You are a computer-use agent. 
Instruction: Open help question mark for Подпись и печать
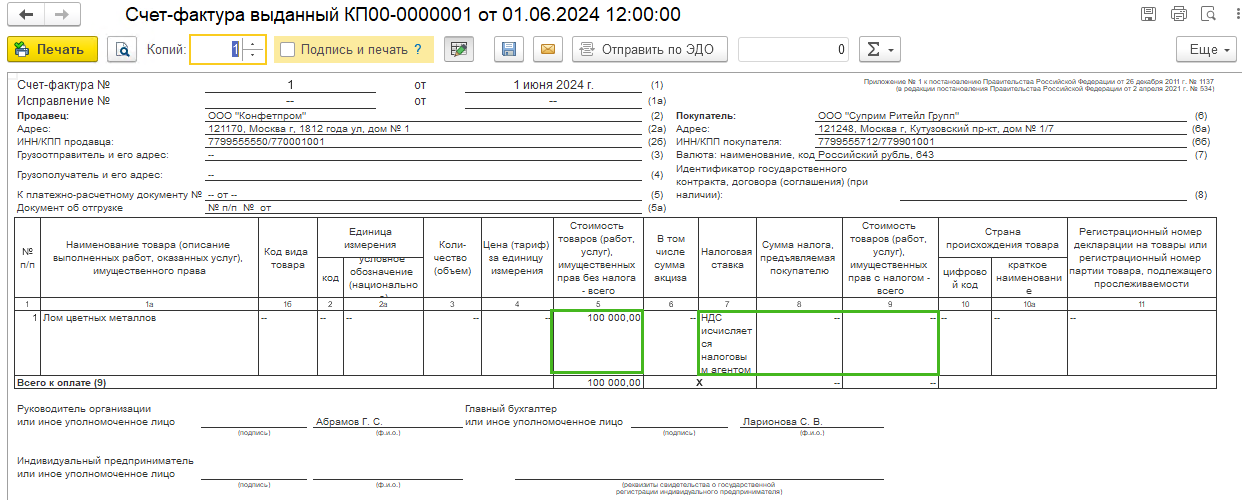[x=418, y=49]
